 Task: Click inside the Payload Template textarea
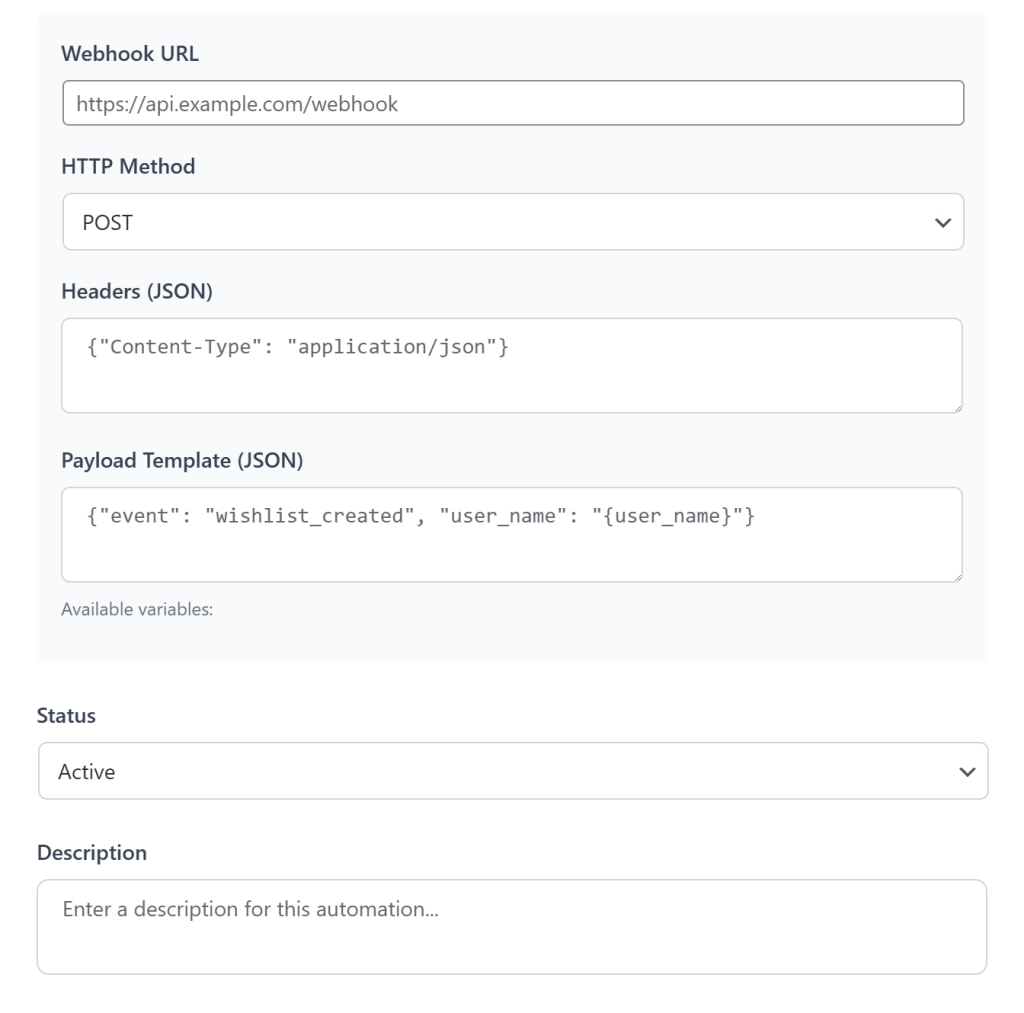click(x=512, y=535)
